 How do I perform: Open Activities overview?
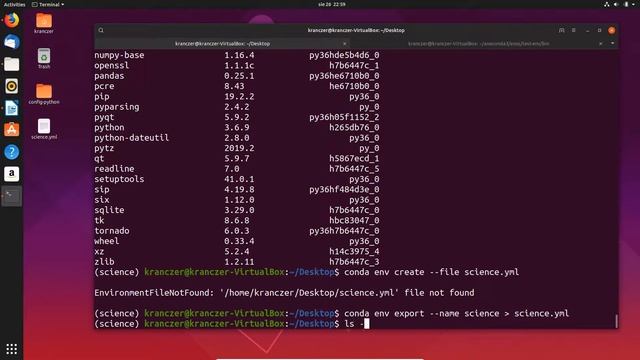point(14,4)
